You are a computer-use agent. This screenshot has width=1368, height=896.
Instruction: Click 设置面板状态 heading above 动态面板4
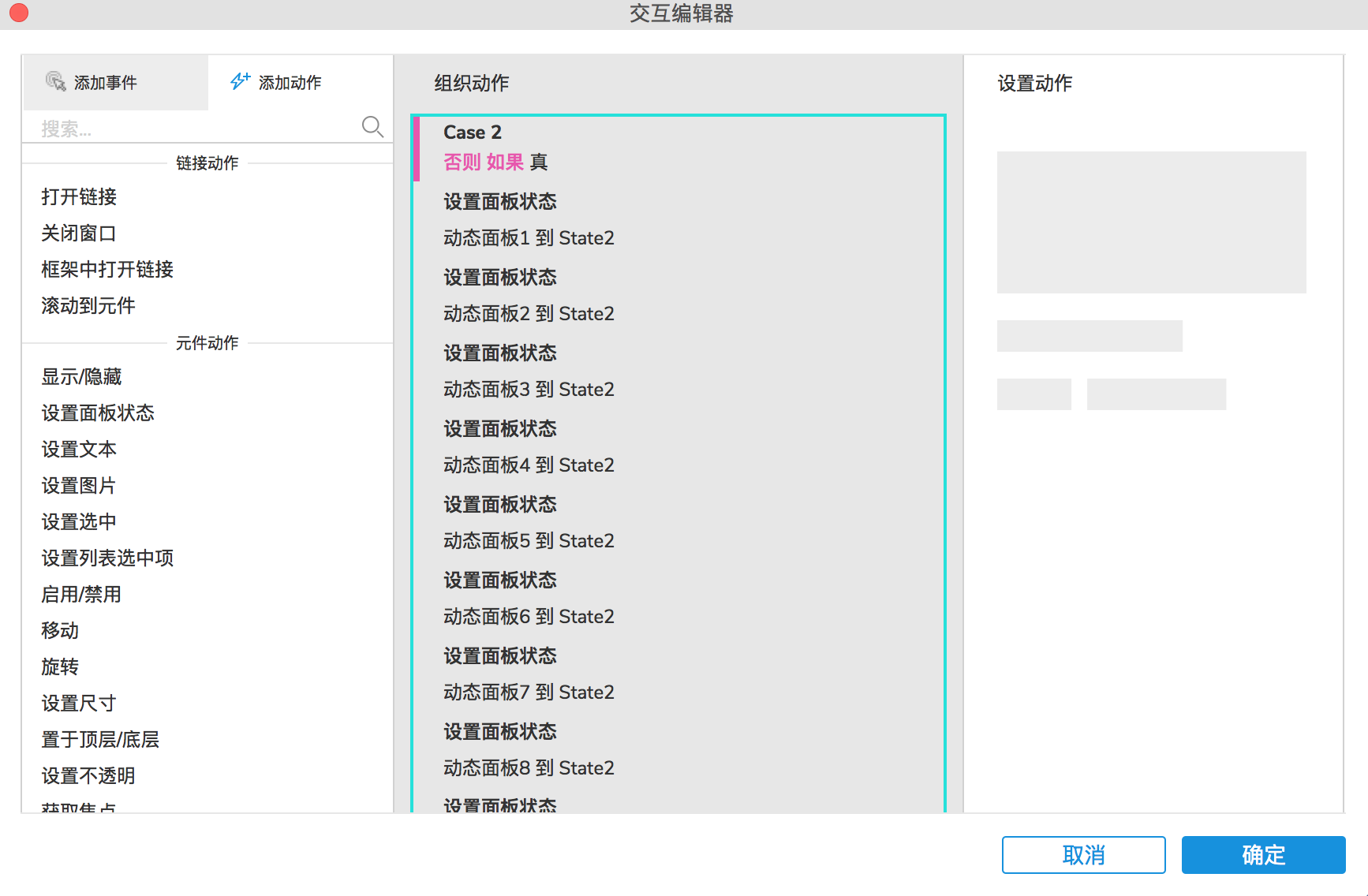500,428
